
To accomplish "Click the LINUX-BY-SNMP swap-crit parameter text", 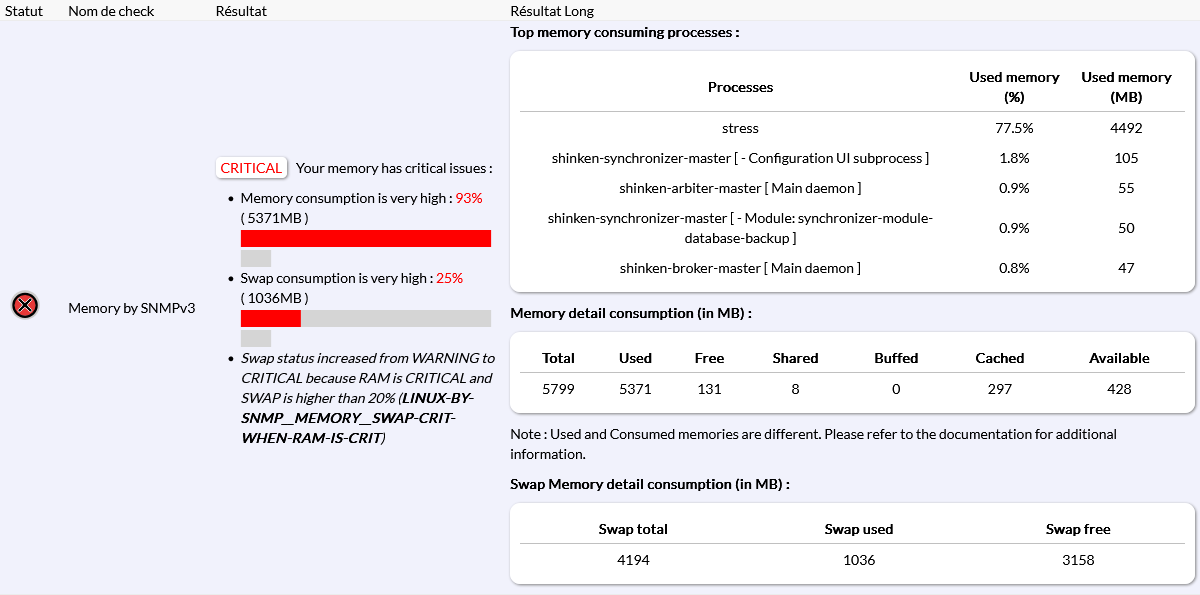I will [x=348, y=418].
